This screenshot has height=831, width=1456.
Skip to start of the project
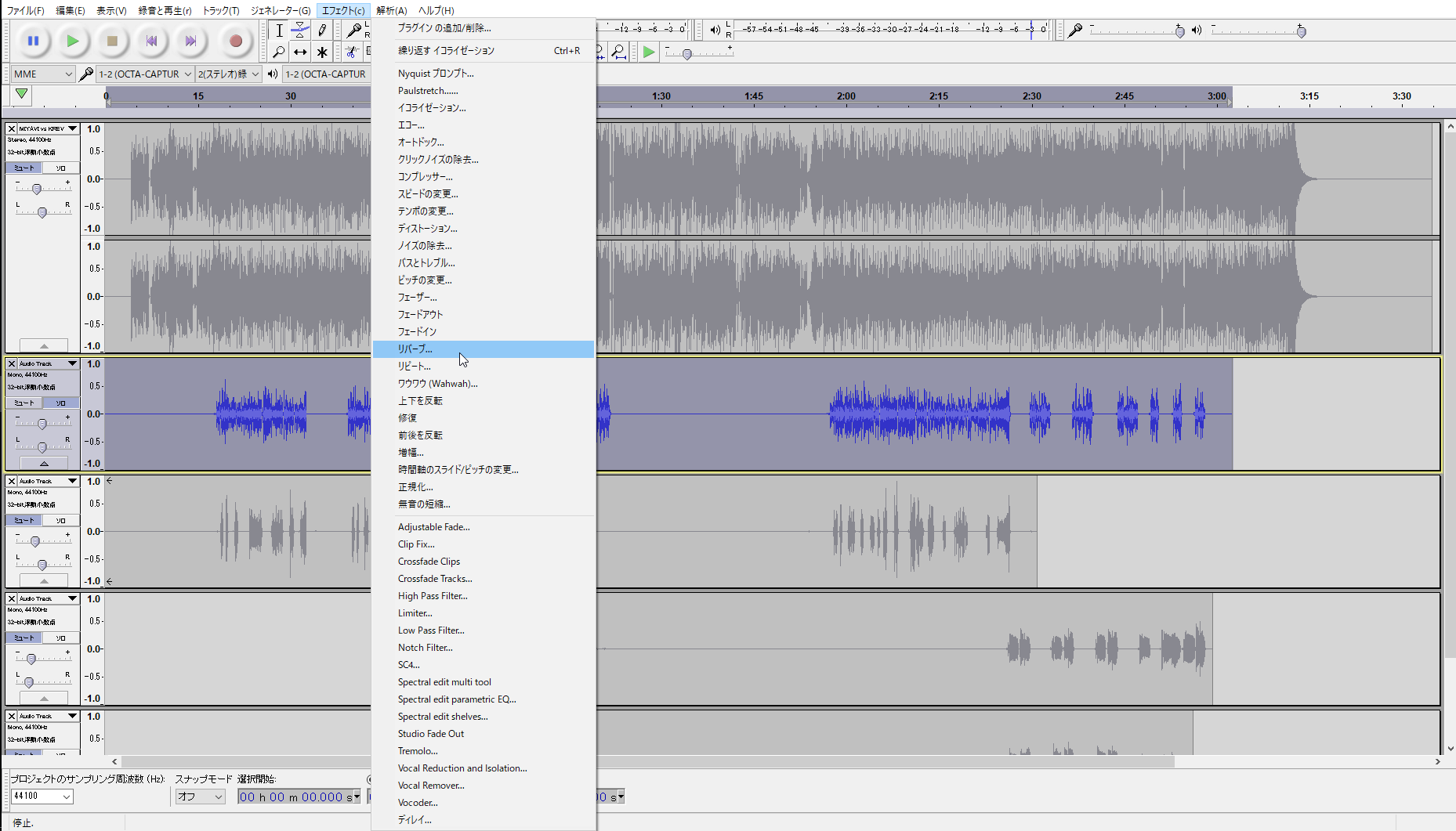[151, 41]
